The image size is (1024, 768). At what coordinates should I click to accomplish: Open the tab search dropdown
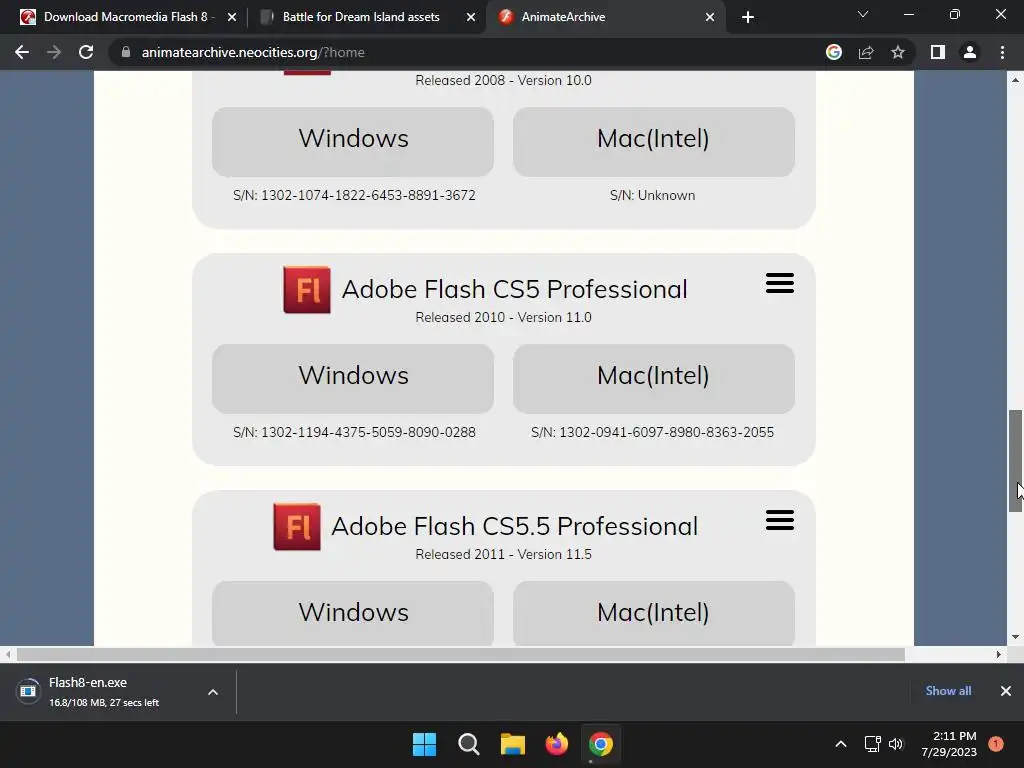click(x=863, y=14)
